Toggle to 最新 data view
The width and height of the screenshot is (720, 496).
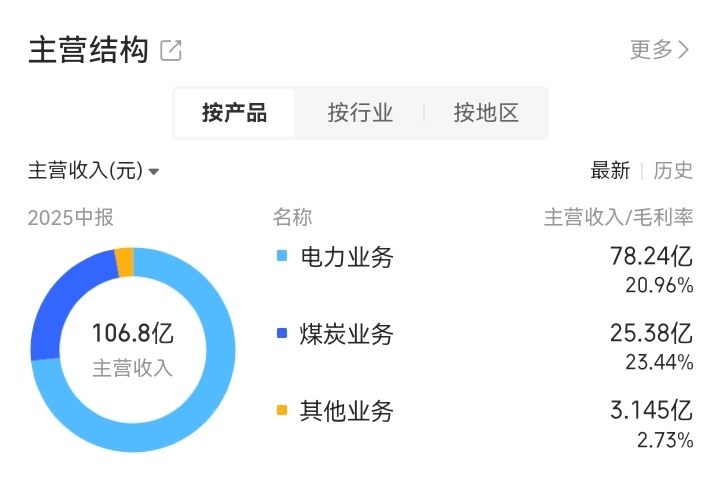click(x=610, y=170)
